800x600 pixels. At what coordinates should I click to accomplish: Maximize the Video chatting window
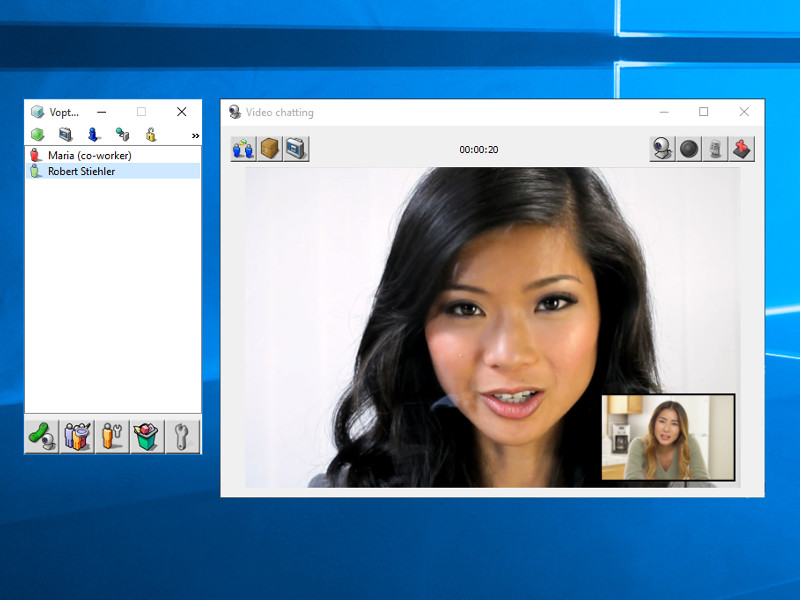click(x=704, y=112)
